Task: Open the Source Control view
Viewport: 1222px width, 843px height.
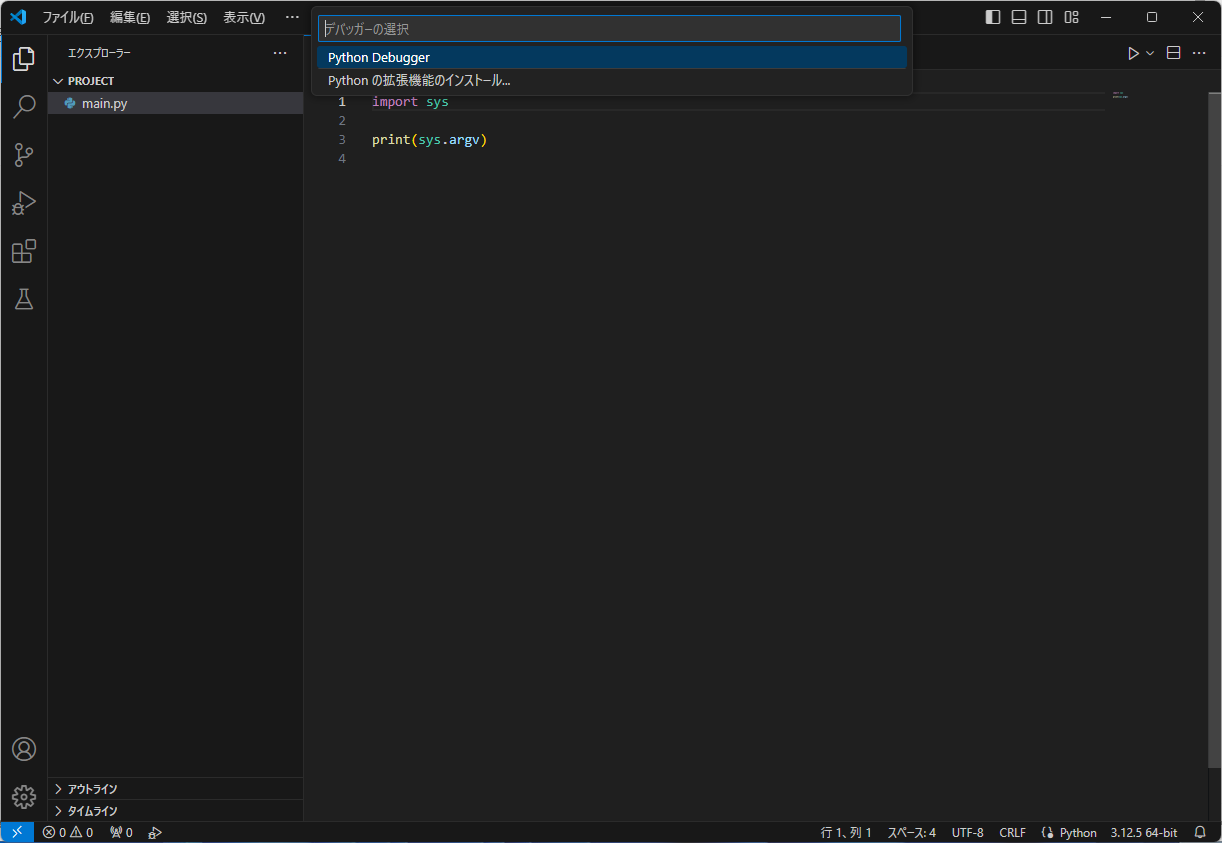Action: tap(23, 155)
